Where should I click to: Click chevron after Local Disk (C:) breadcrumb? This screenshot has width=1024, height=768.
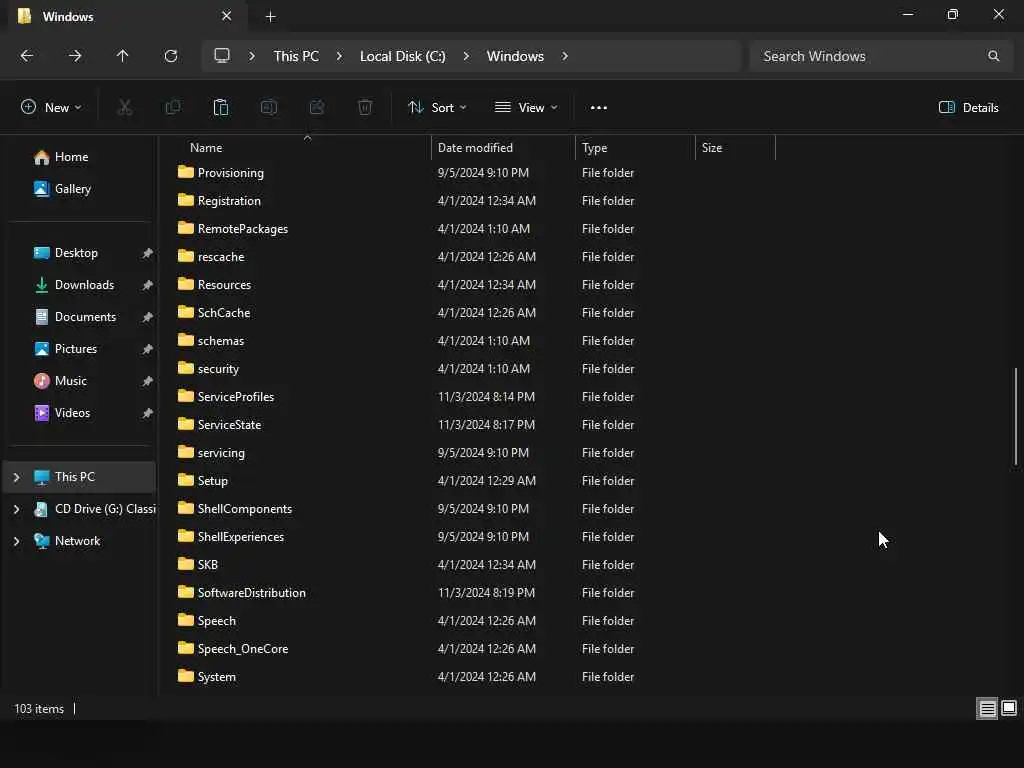pyautogui.click(x=466, y=56)
